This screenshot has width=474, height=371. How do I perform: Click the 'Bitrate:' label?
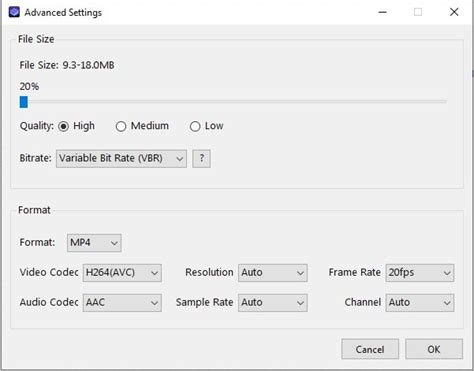click(35, 158)
